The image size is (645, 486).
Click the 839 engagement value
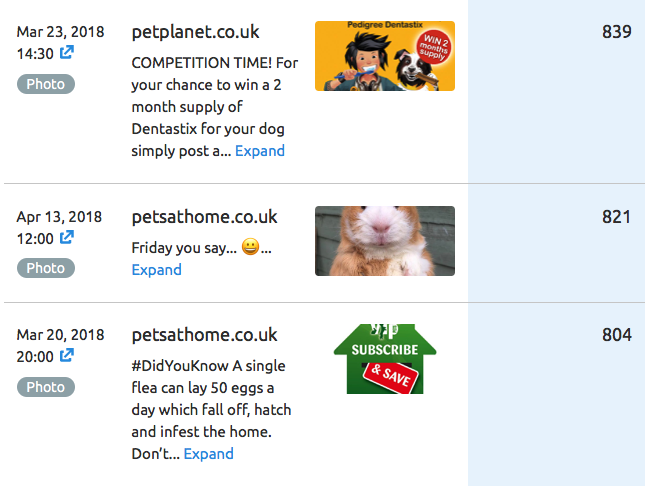(x=617, y=32)
